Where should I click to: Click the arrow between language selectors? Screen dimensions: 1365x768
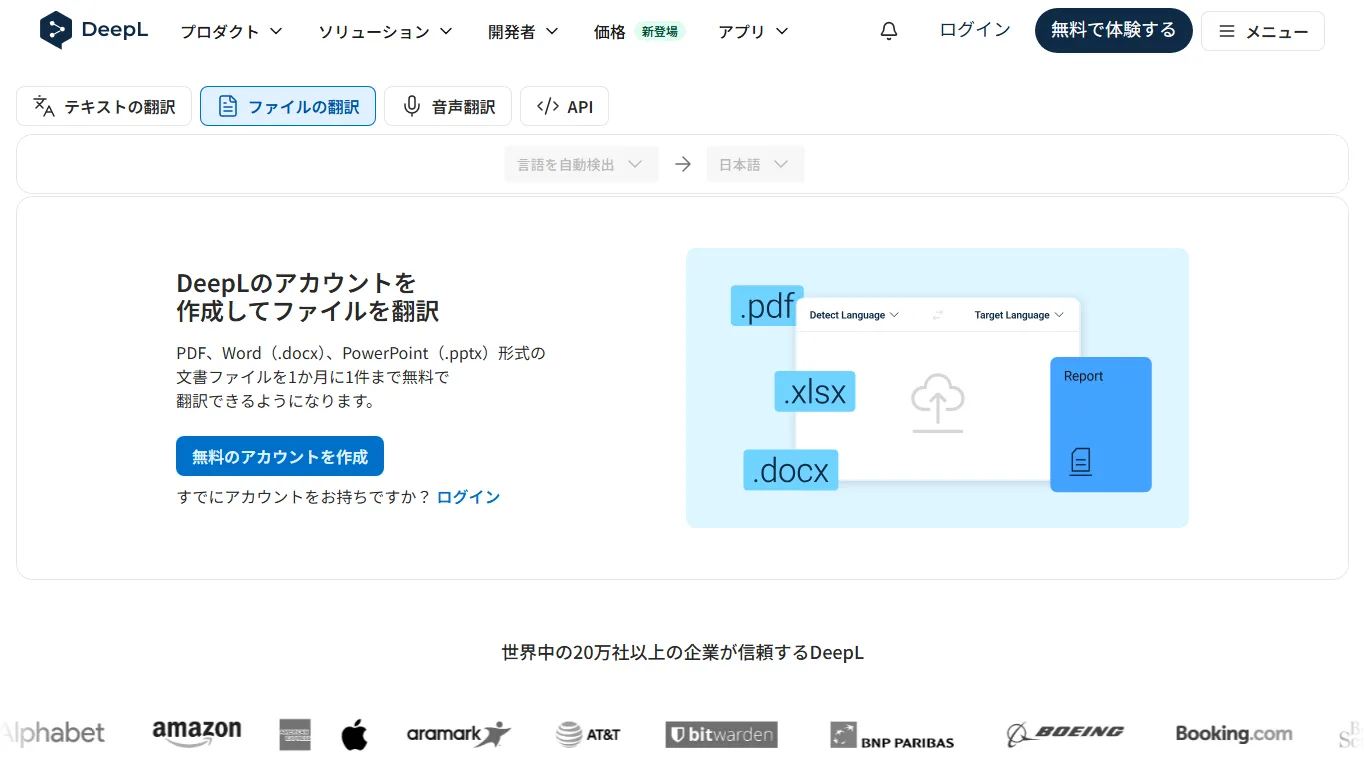tap(683, 164)
